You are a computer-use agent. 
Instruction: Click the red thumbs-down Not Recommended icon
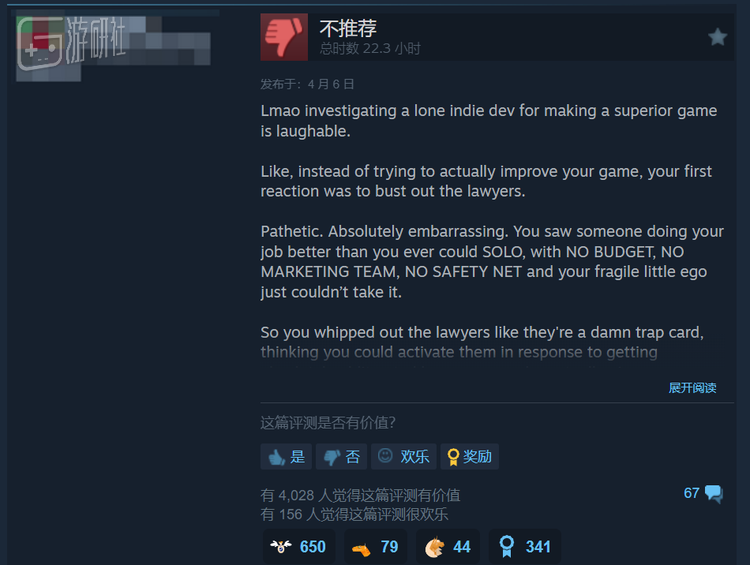(284, 37)
